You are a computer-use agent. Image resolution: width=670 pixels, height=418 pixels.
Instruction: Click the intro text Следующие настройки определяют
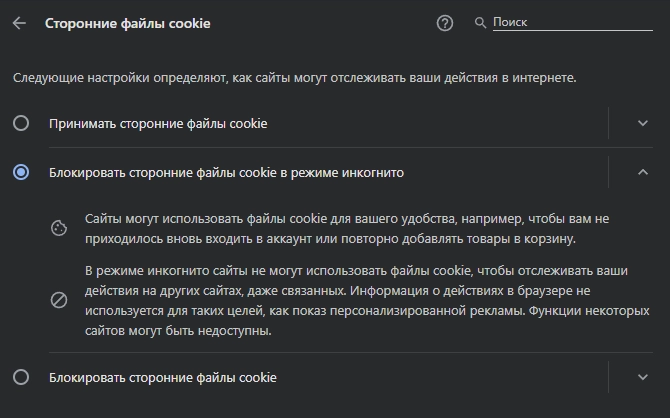pyautogui.click(x=294, y=78)
